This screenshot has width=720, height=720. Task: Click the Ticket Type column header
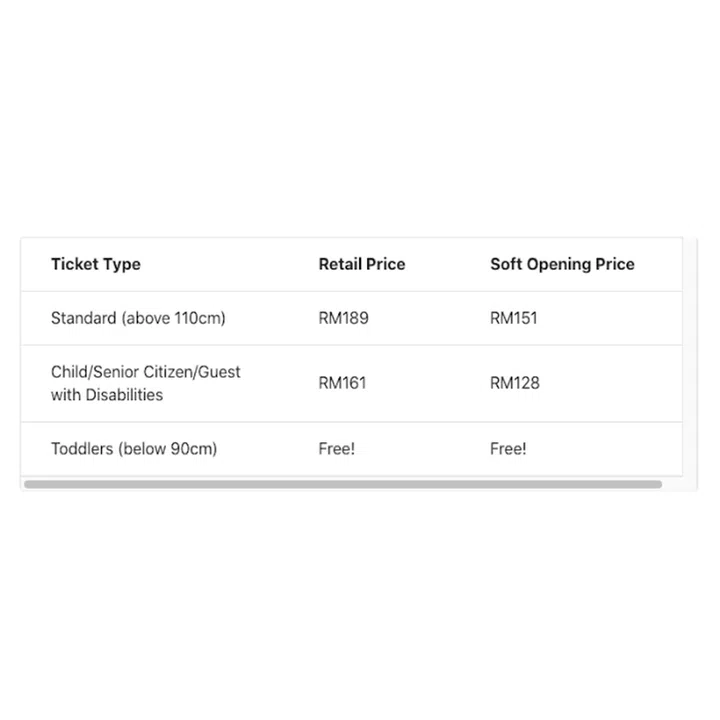click(x=96, y=264)
